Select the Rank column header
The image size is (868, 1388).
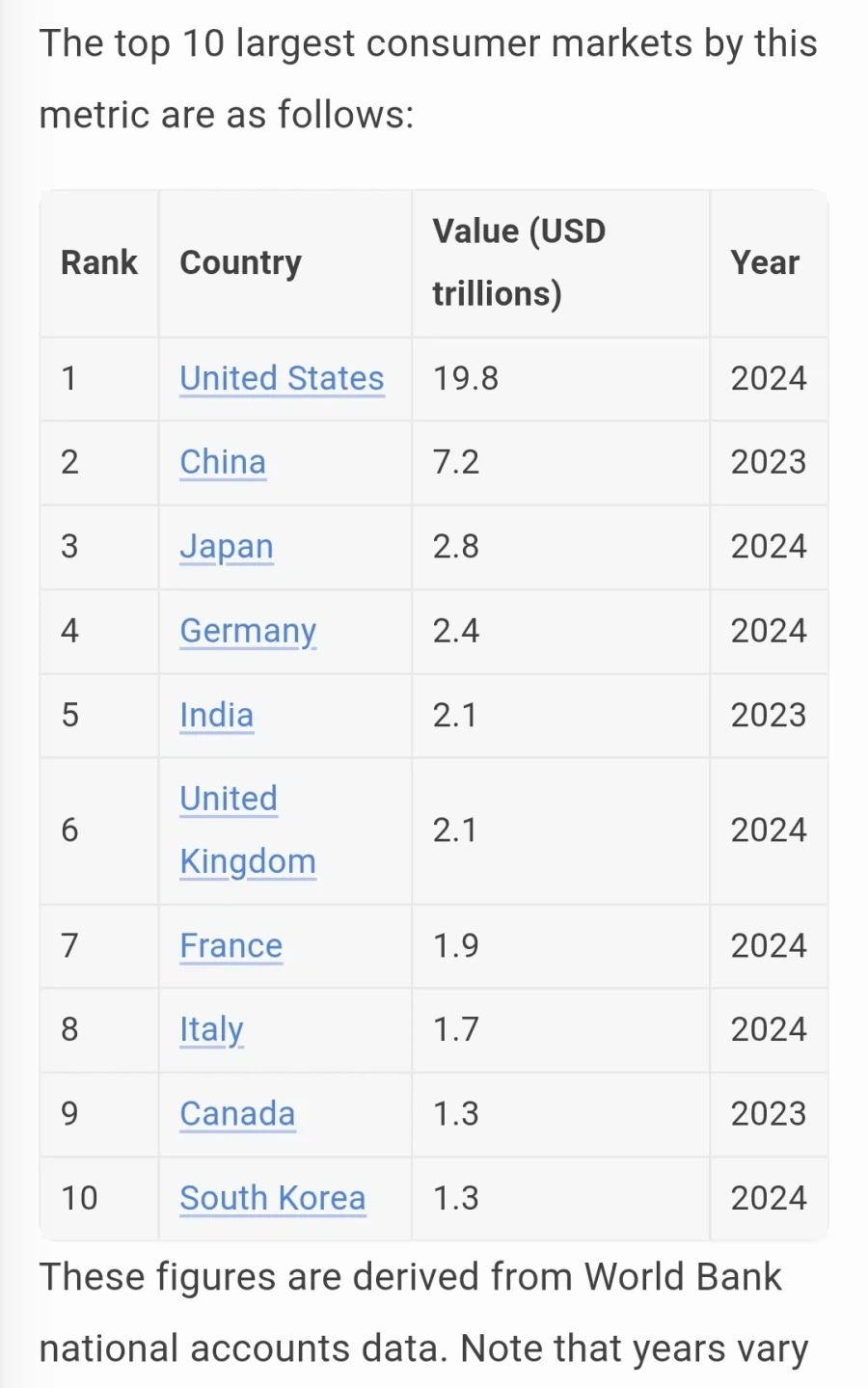point(99,262)
